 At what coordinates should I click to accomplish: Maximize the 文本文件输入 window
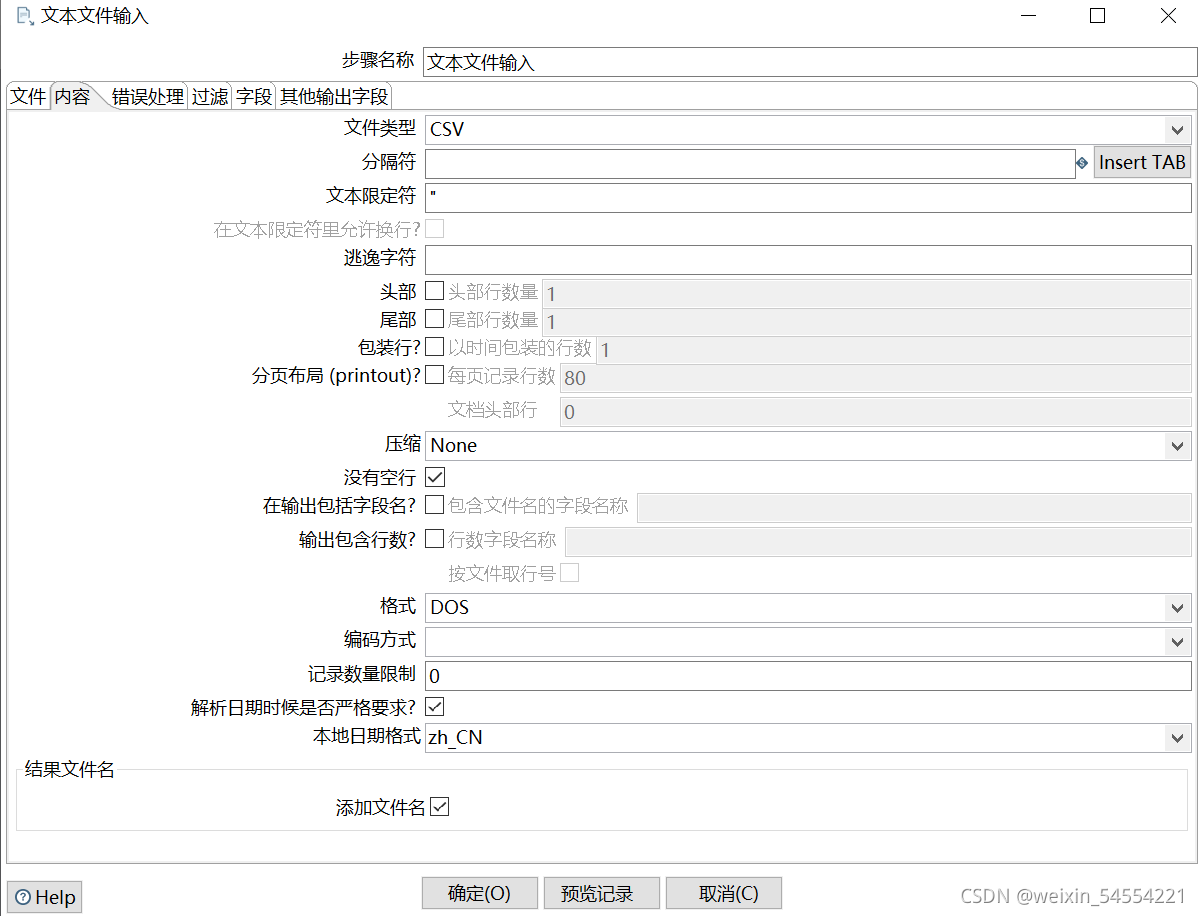[1097, 15]
